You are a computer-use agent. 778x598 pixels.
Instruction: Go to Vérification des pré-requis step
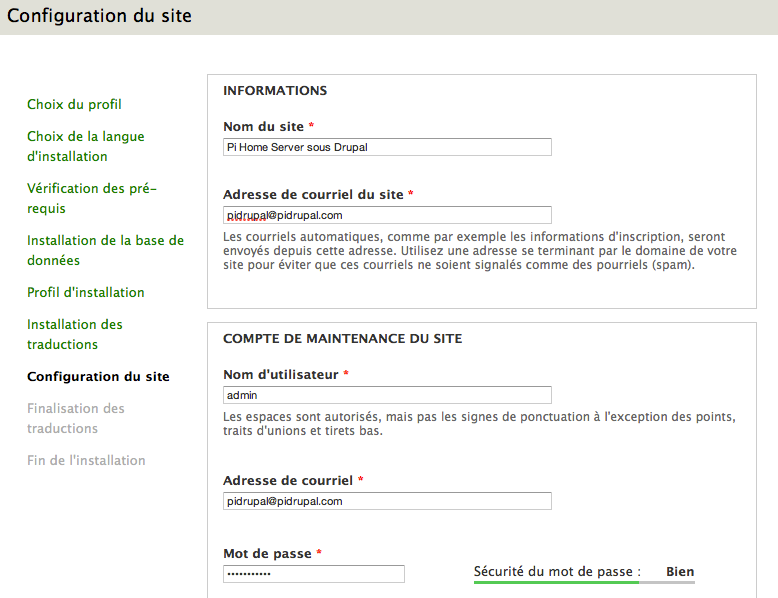[x=92, y=198]
